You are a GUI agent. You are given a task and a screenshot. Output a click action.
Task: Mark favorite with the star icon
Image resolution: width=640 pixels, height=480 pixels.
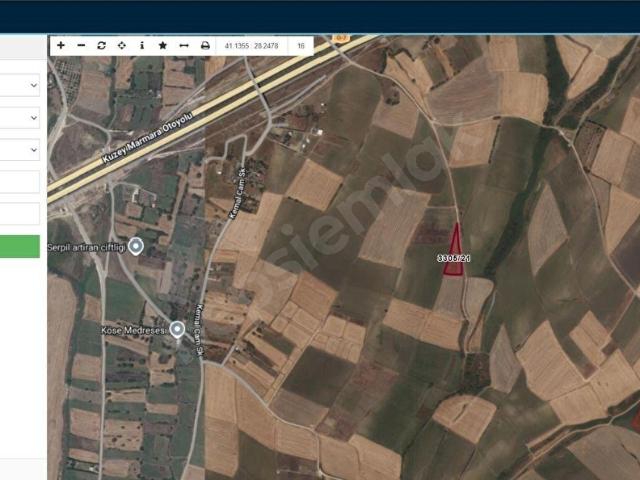point(162,45)
